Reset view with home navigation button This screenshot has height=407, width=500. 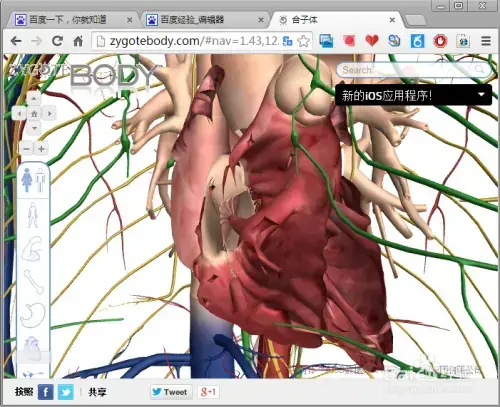(34, 114)
